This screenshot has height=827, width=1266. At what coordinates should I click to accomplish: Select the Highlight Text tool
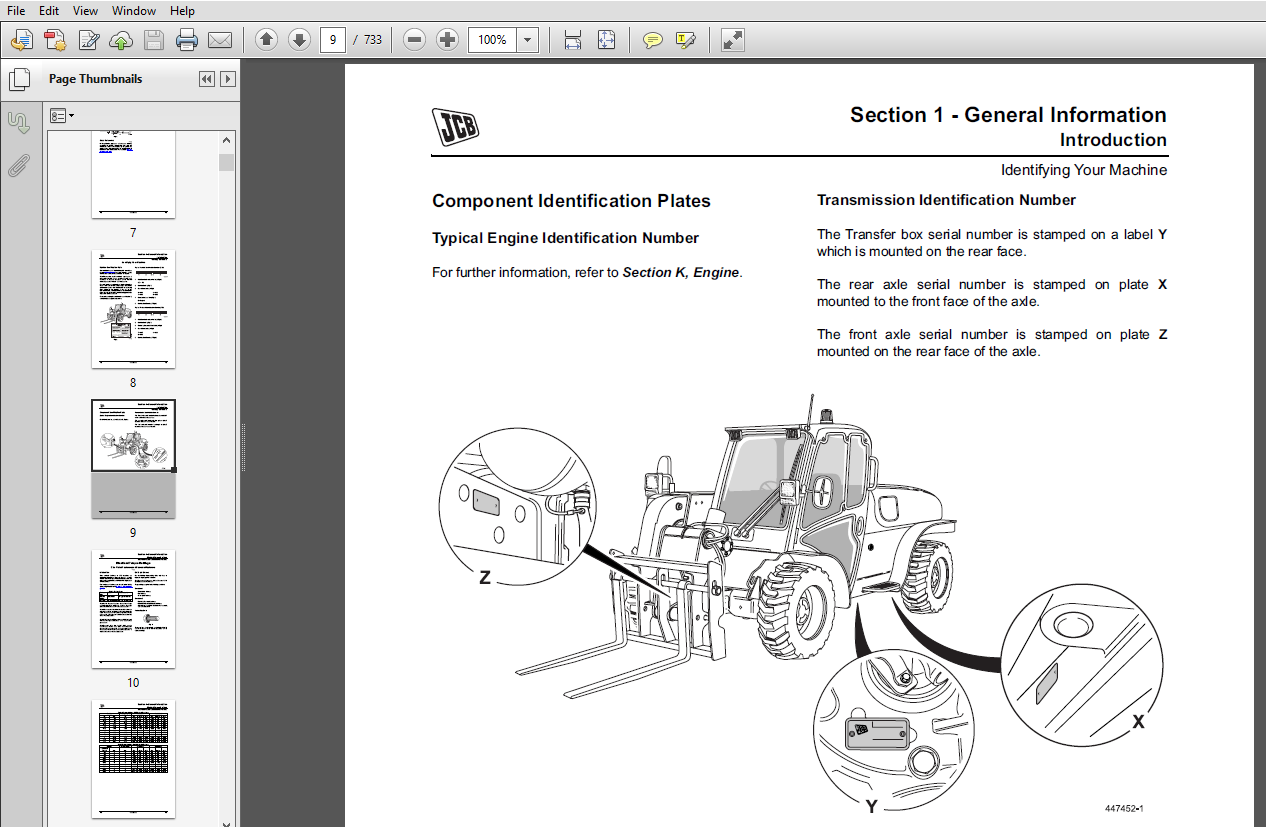(685, 40)
